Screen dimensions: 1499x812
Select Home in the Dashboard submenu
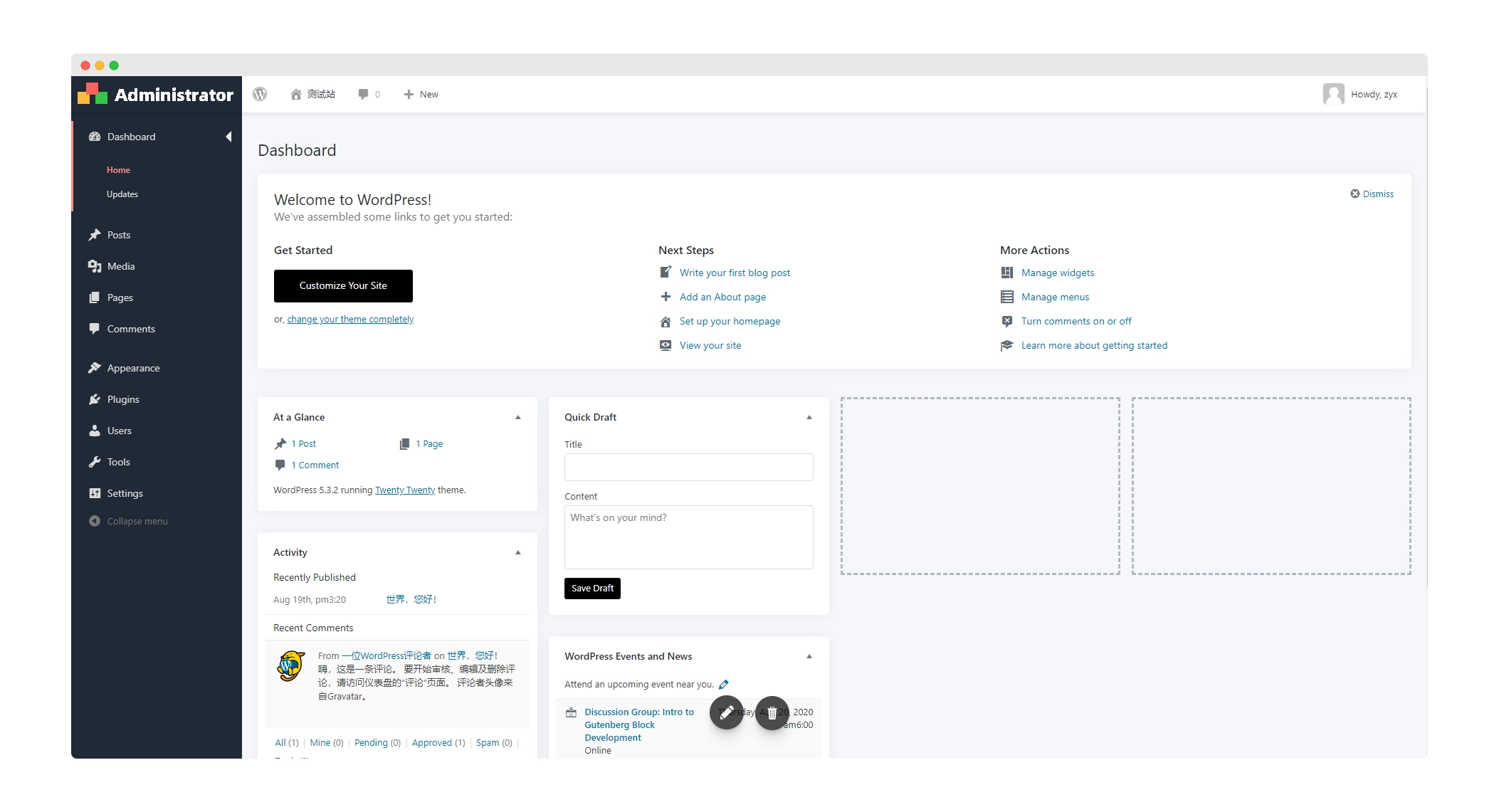(118, 170)
